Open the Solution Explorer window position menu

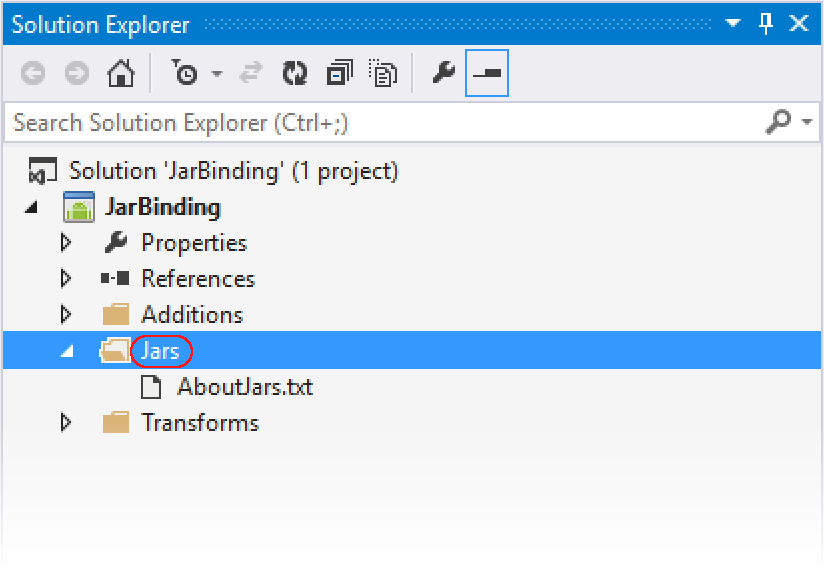click(733, 23)
